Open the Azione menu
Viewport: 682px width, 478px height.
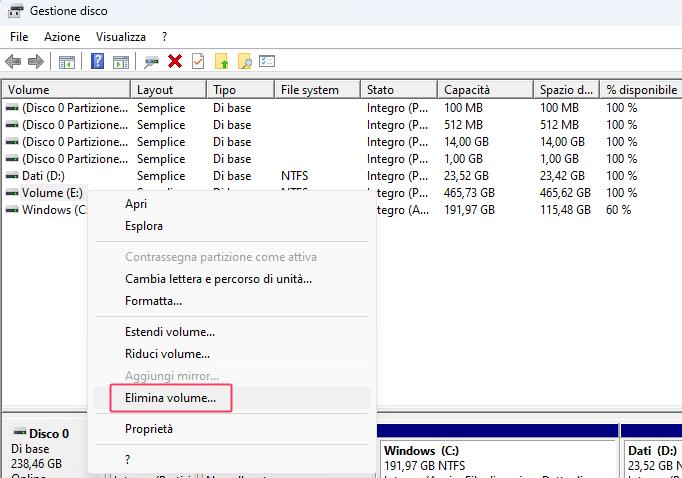(x=62, y=37)
